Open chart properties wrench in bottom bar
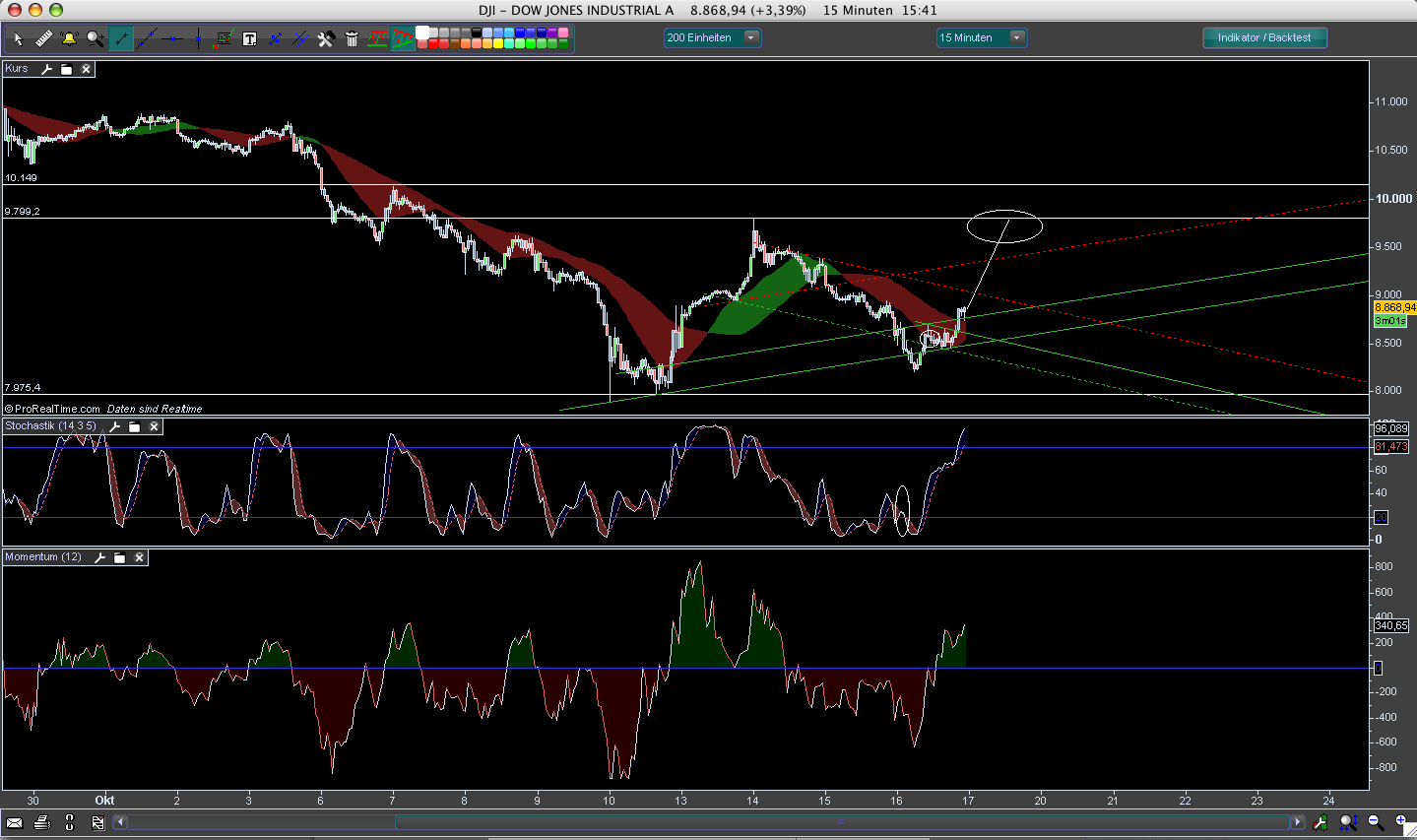This screenshot has height=840, width=1417. [1320, 822]
